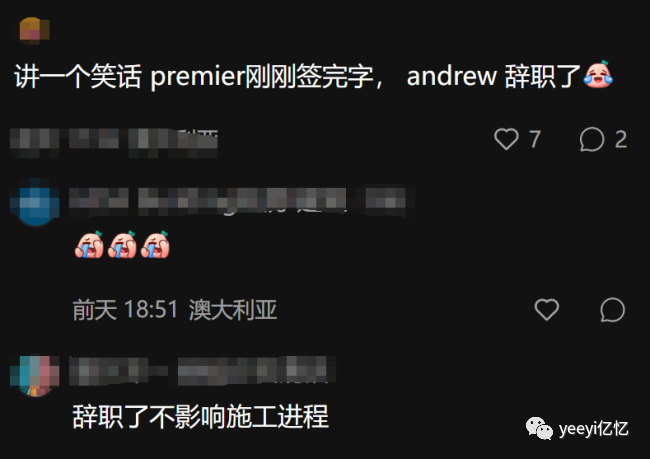Click the second commenter's blurred username

pos(202,370)
